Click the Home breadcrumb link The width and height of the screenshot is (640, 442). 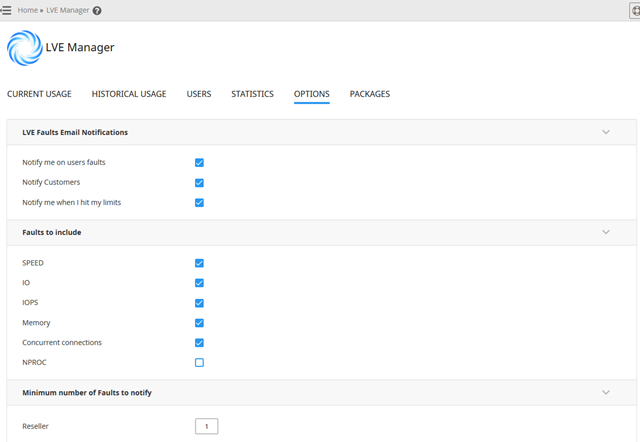point(27,10)
